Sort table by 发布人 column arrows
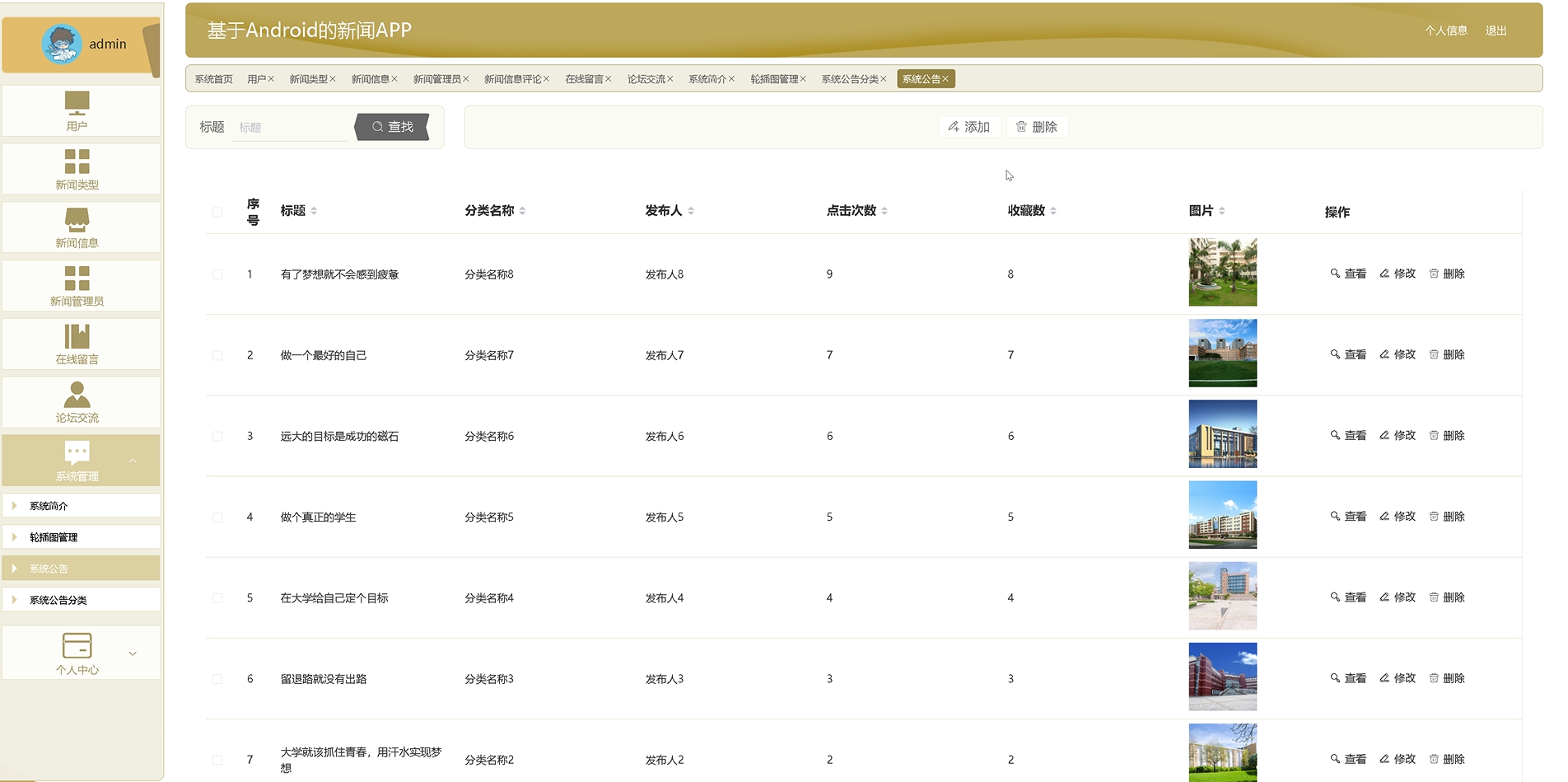The image size is (1568, 782). coord(691,211)
